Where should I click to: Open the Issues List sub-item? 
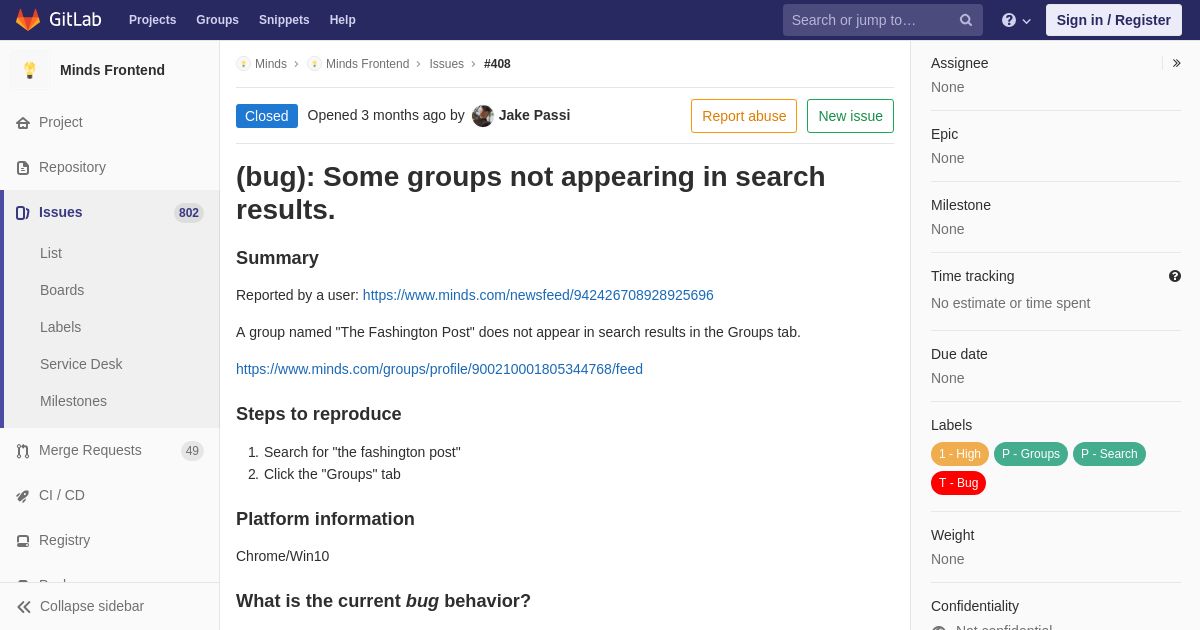(x=51, y=253)
